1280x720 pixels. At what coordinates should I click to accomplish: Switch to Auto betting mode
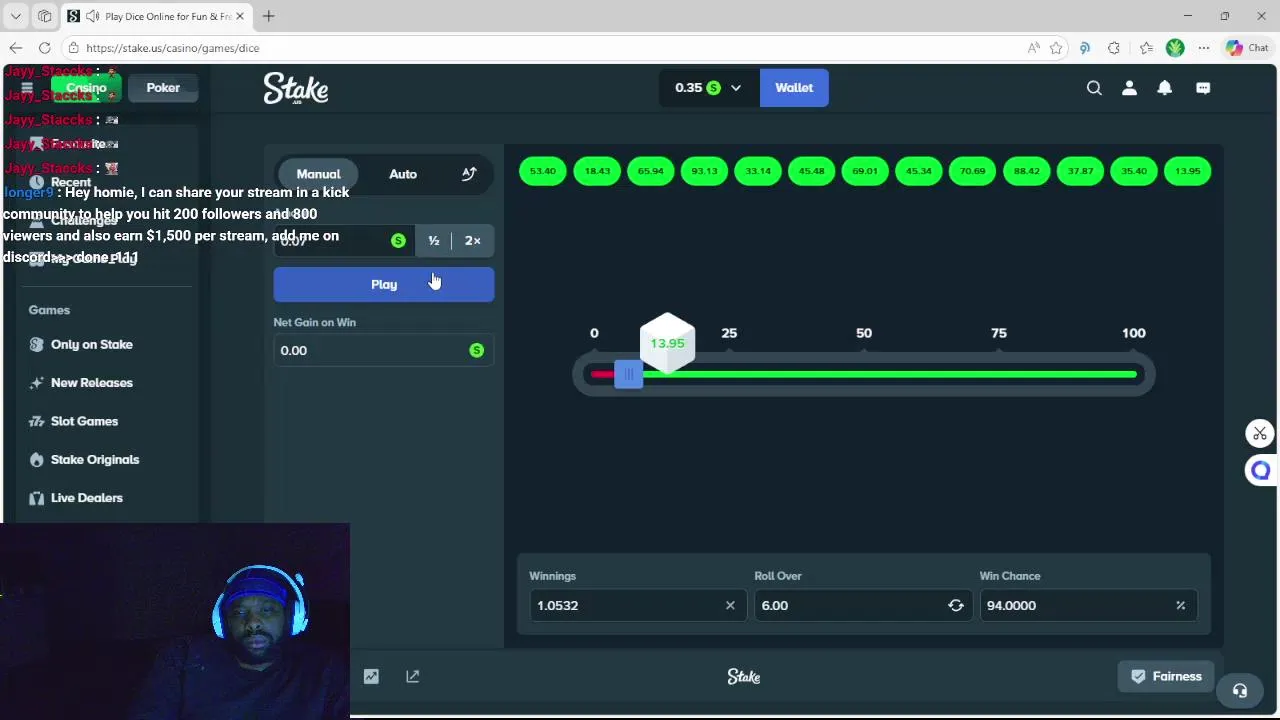click(403, 174)
